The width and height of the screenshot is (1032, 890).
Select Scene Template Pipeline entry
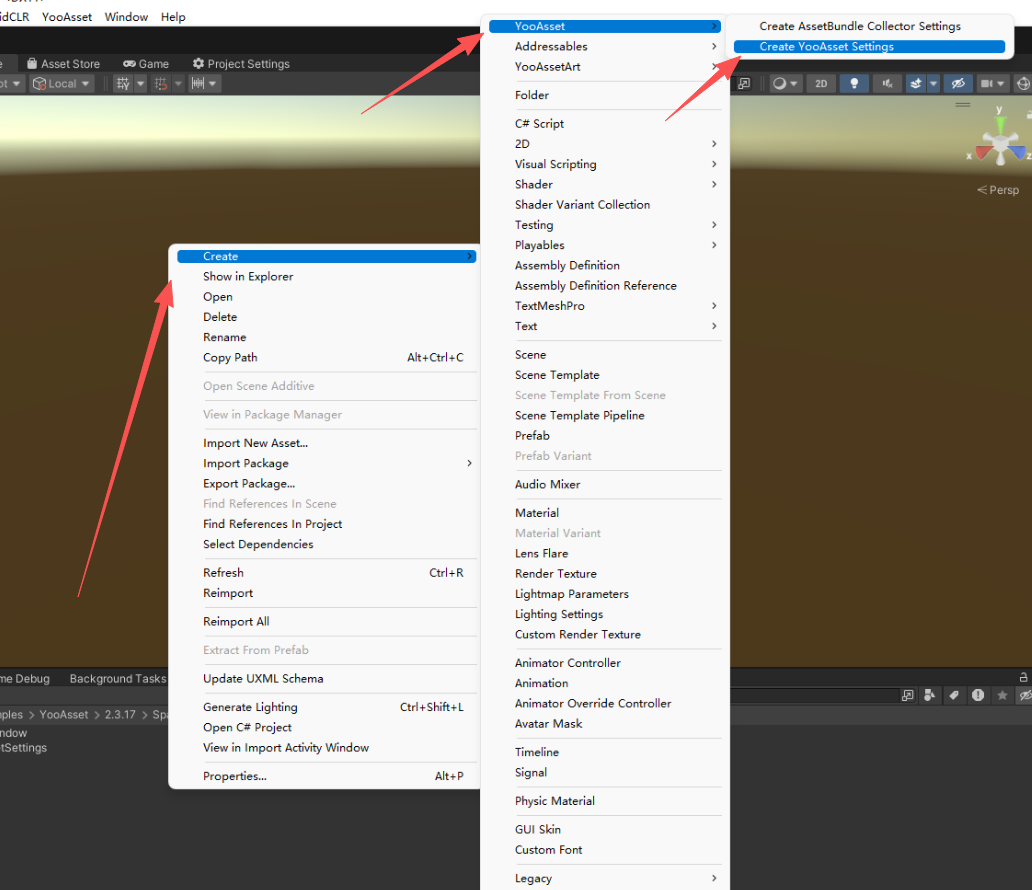point(605,416)
